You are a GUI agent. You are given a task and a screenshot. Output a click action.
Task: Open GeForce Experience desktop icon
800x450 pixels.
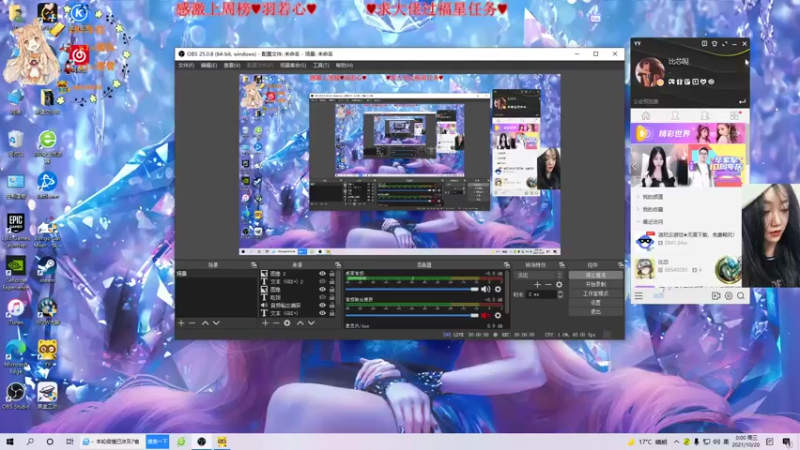click(x=16, y=273)
